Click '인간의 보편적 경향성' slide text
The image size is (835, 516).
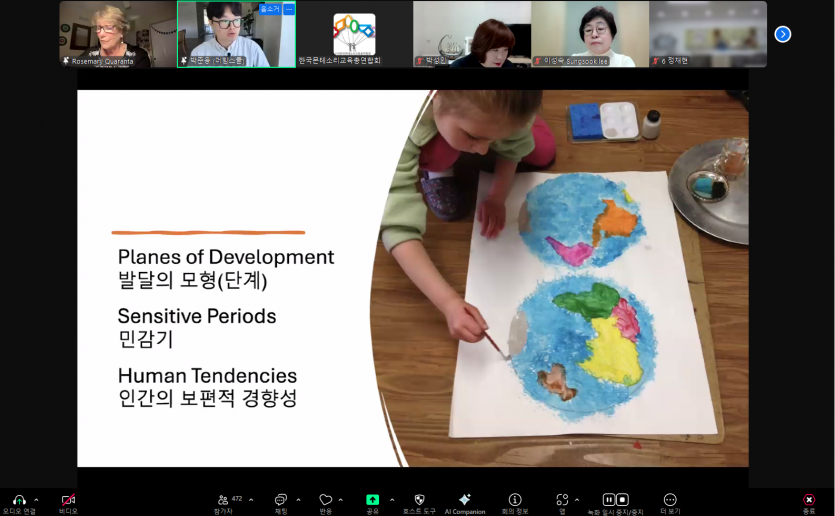[207, 398]
